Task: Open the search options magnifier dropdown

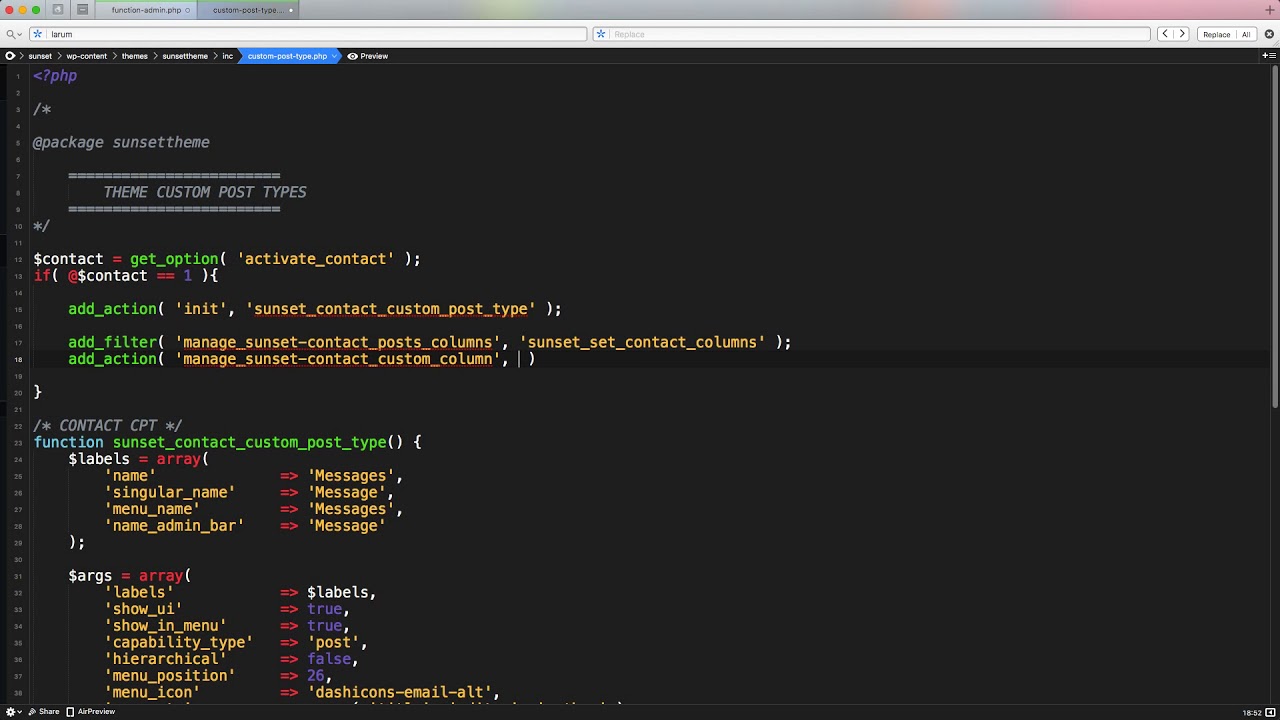Action: coord(13,34)
